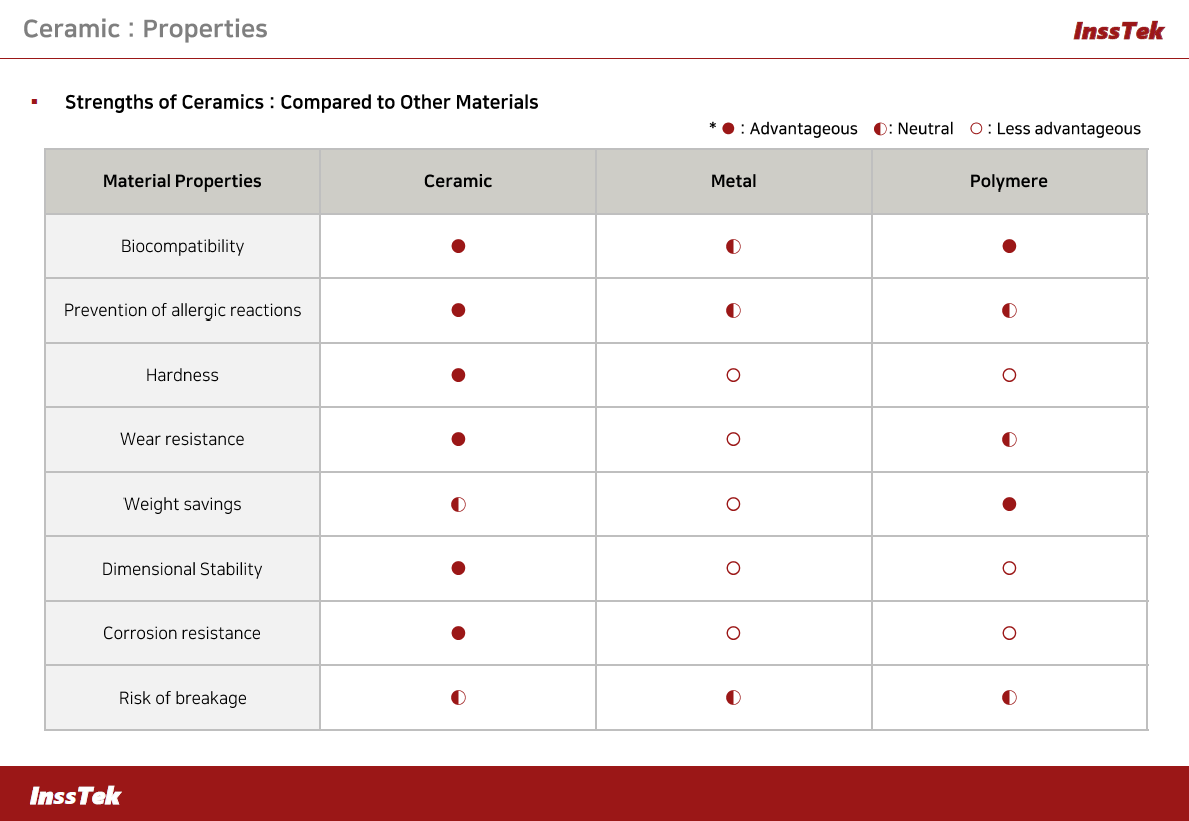Select the Metal column header
Image resolution: width=1189 pixels, height=821 pixels.
[733, 181]
